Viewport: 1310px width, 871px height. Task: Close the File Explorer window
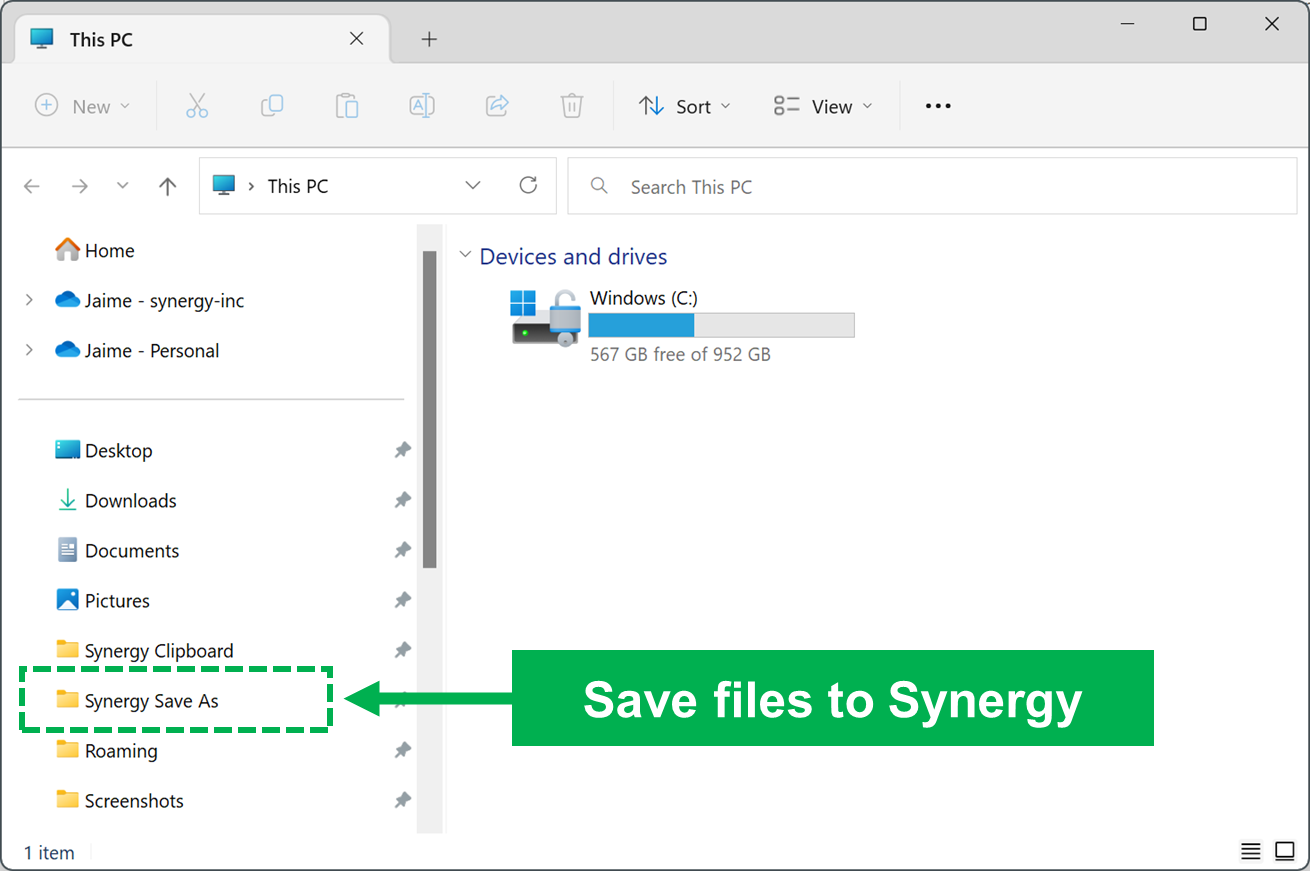click(x=1272, y=24)
